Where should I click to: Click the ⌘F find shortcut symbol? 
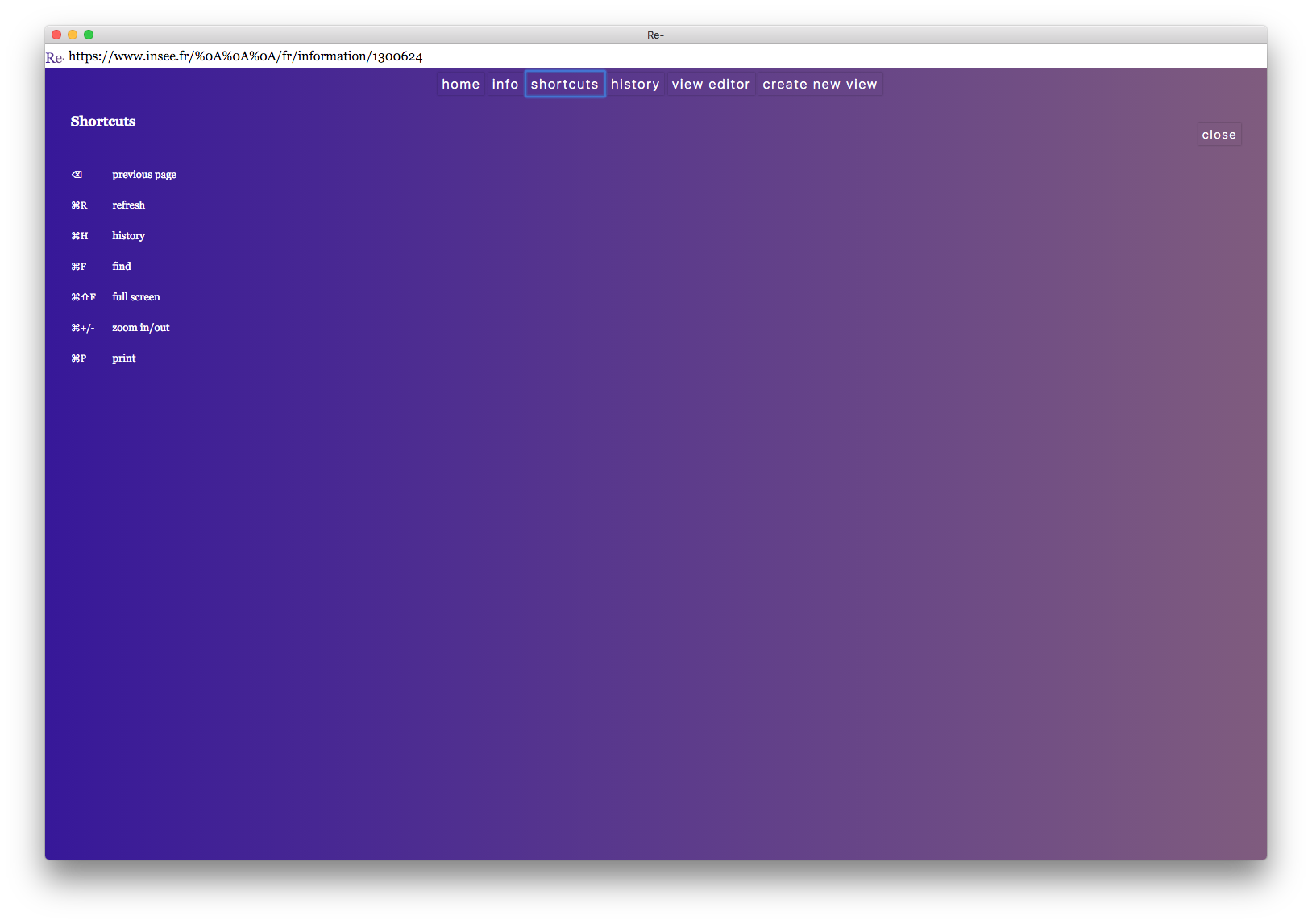tap(78, 267)
